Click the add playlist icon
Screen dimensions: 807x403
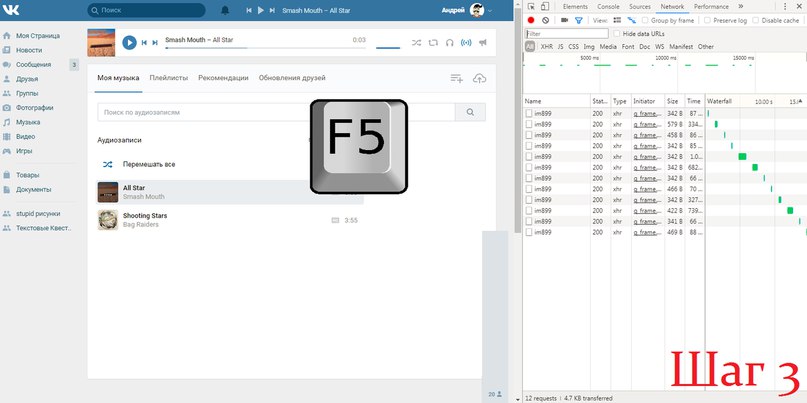(x=457, y=78)
